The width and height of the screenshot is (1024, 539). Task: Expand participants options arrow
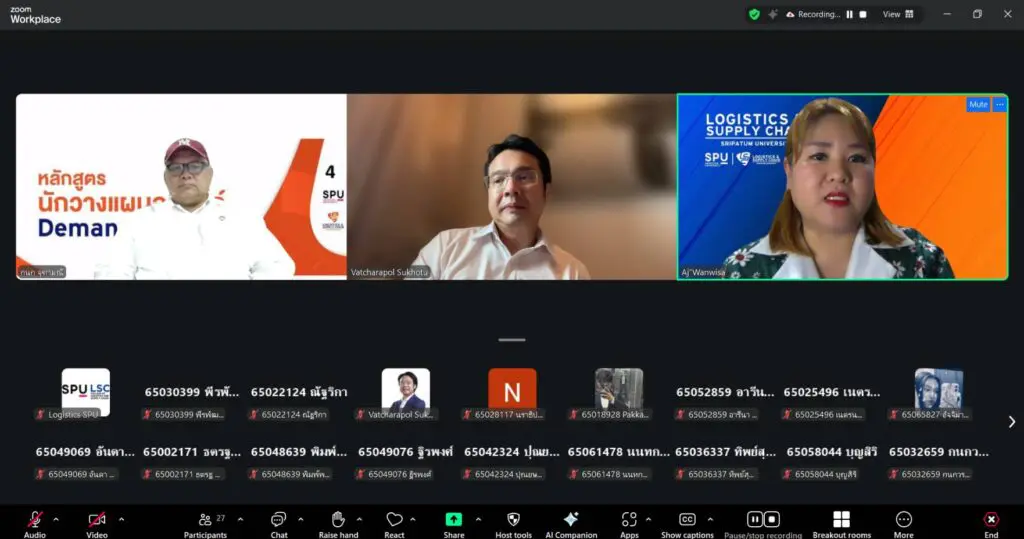click(240, 520)
